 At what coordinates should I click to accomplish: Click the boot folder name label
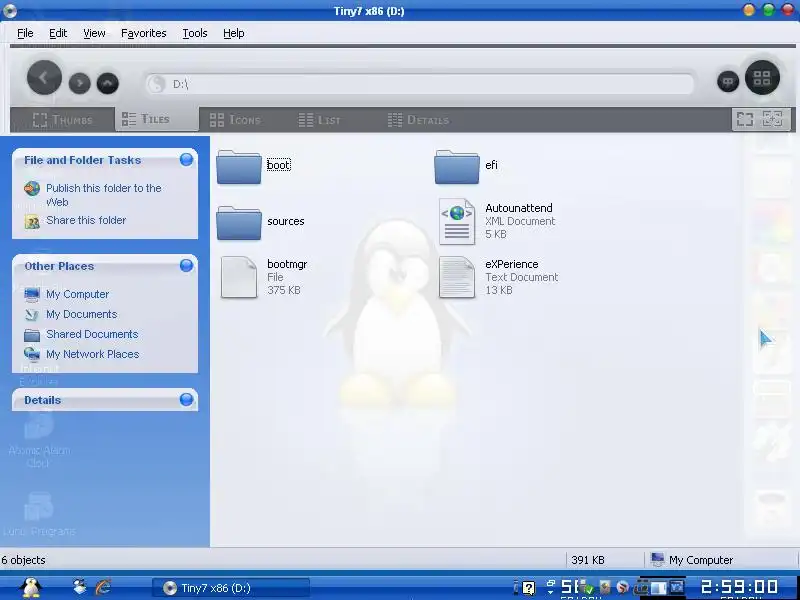(279, 165)
